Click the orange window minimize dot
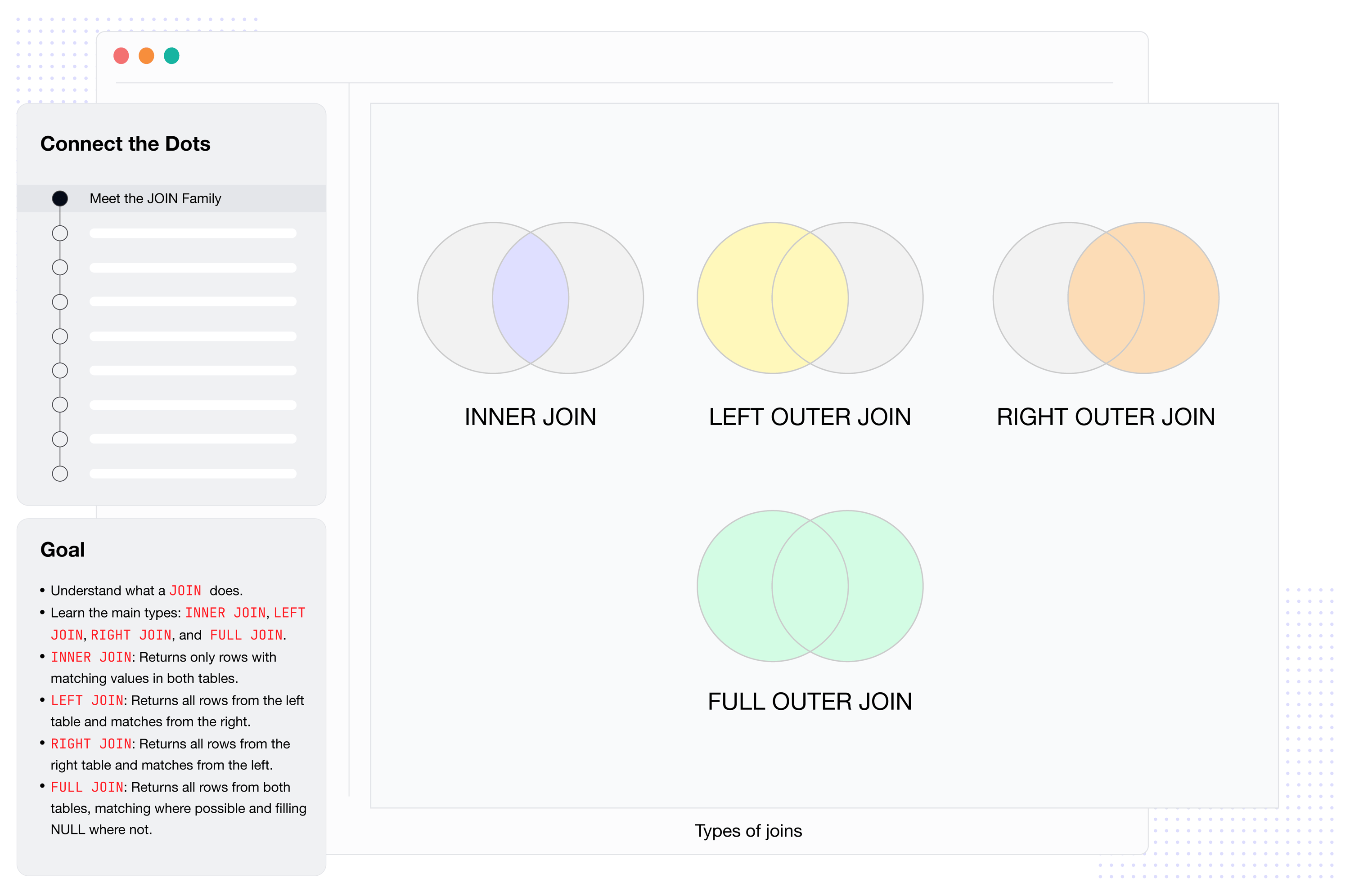 point(146,56)
